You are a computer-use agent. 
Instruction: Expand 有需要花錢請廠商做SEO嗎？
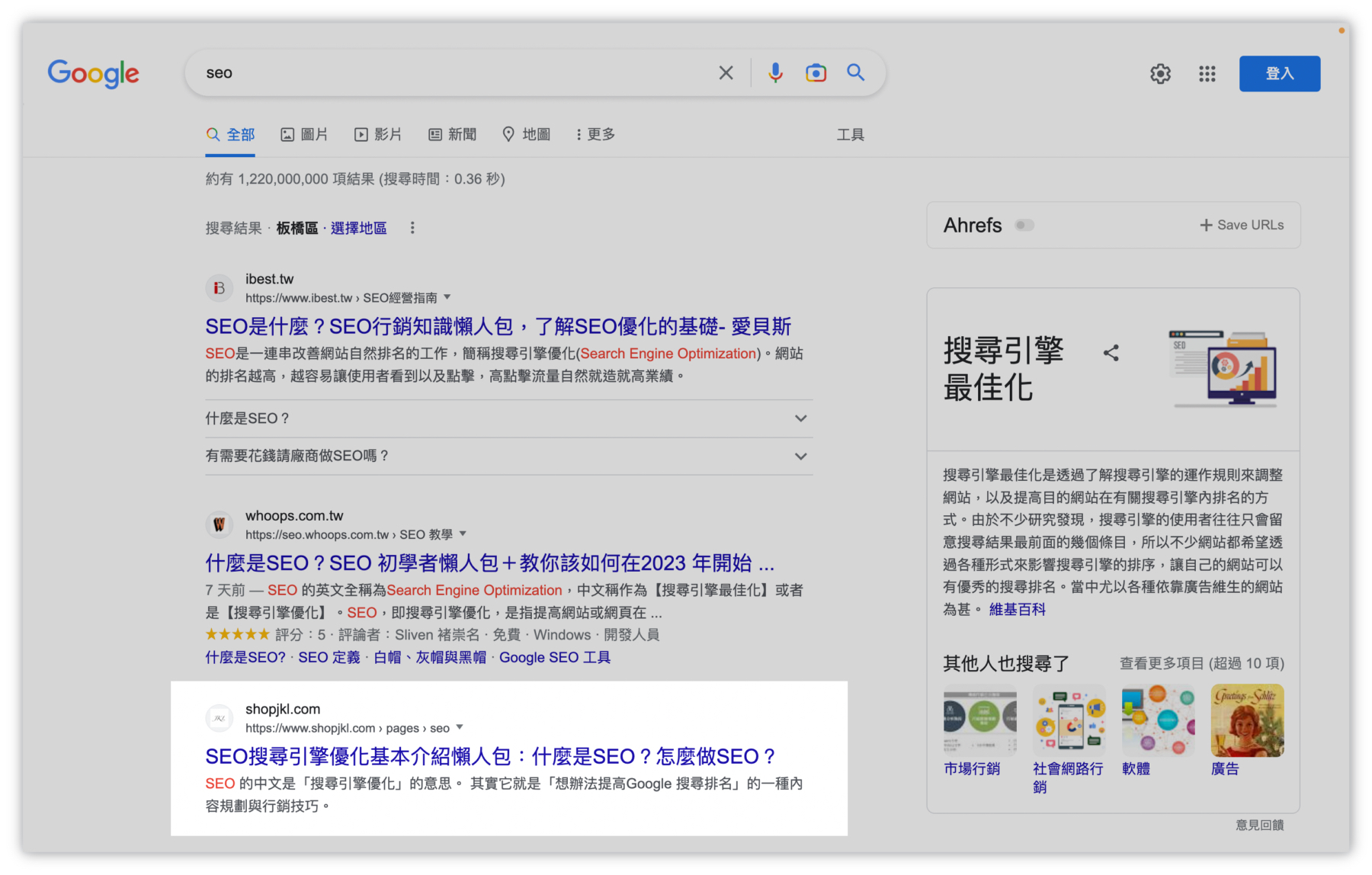coord(800,456)
